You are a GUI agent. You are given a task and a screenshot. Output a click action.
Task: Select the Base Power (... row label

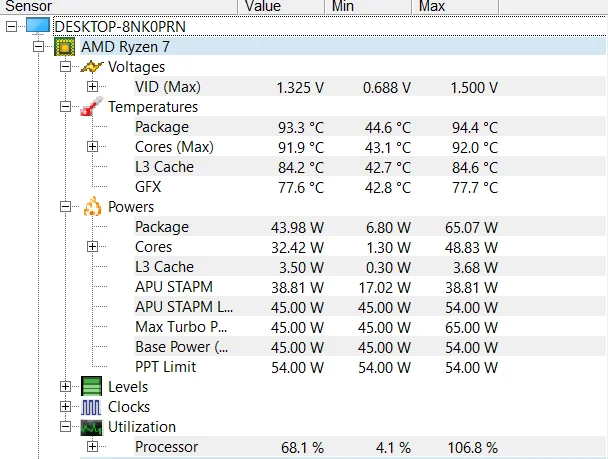181,347
